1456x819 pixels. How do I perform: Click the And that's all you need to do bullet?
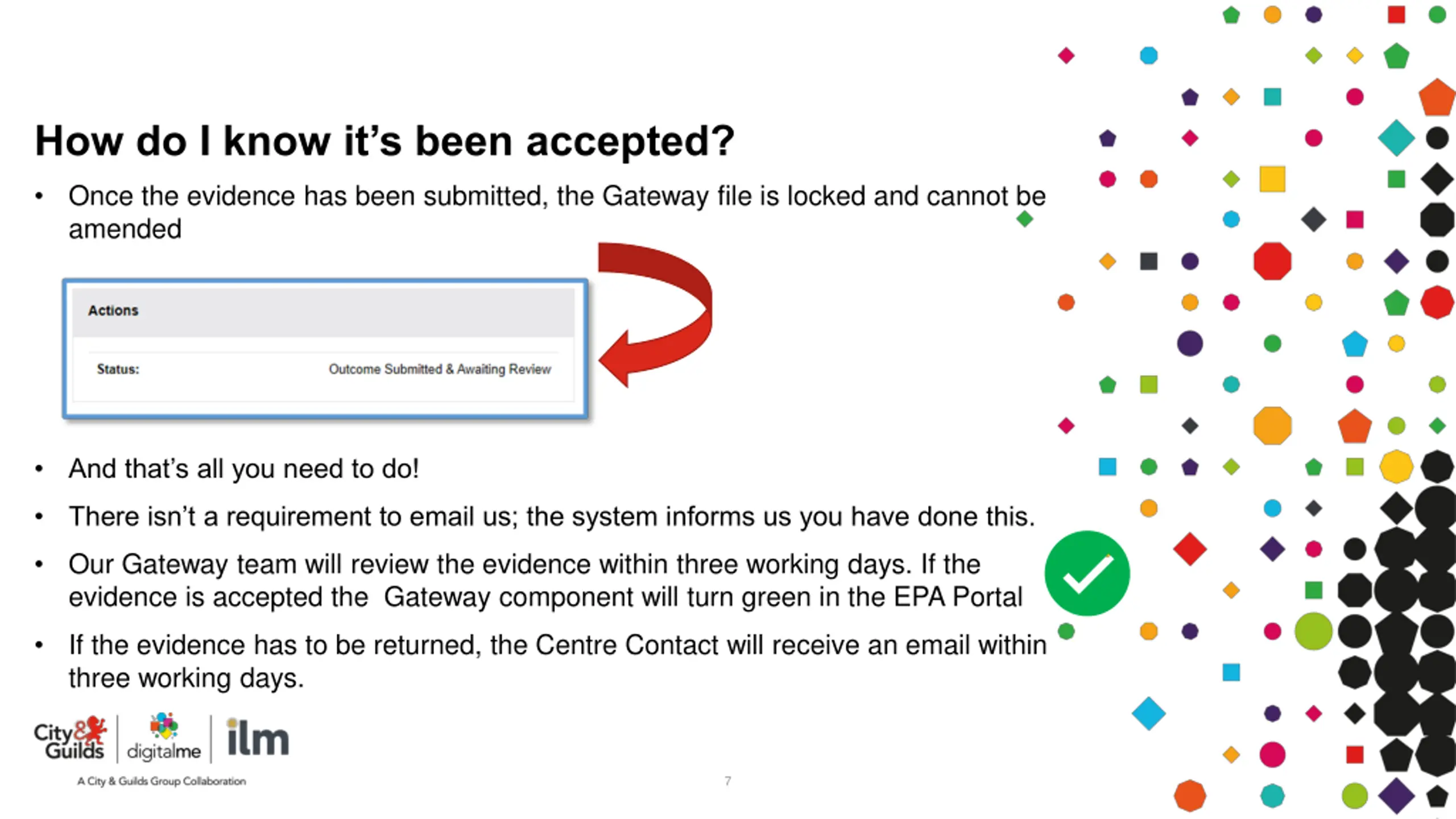[244, 469]
